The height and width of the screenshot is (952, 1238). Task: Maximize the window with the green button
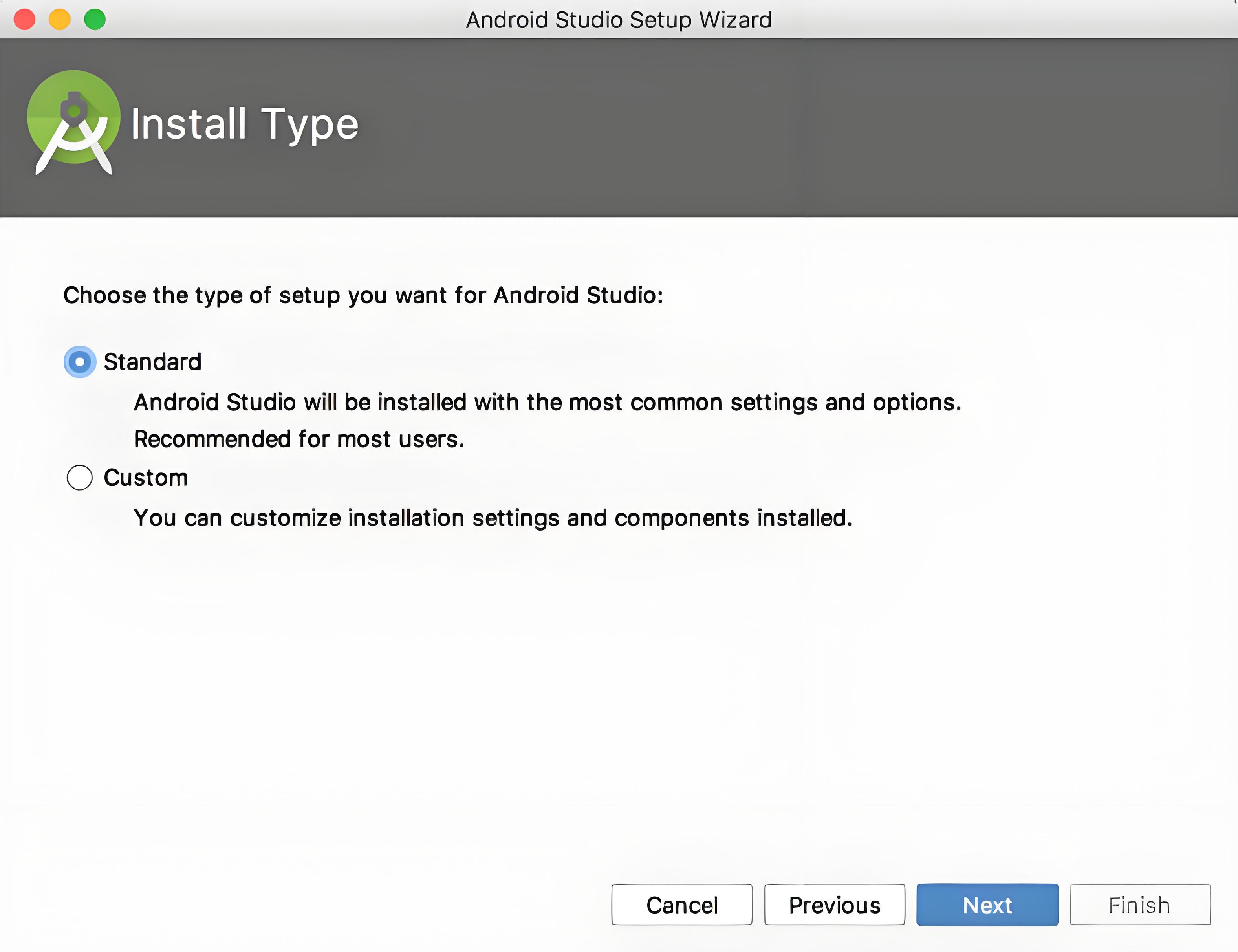(x=95, y=19)
